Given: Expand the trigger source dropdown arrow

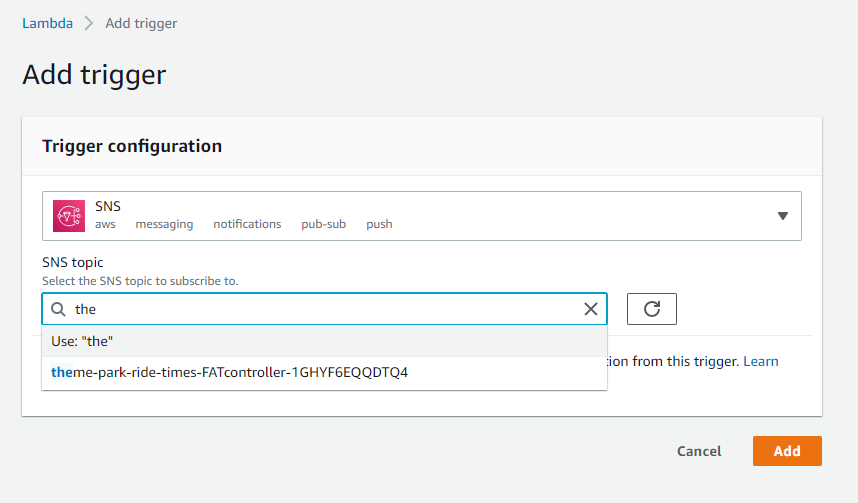Looking at the screenshot, I should tap(783, 216).
